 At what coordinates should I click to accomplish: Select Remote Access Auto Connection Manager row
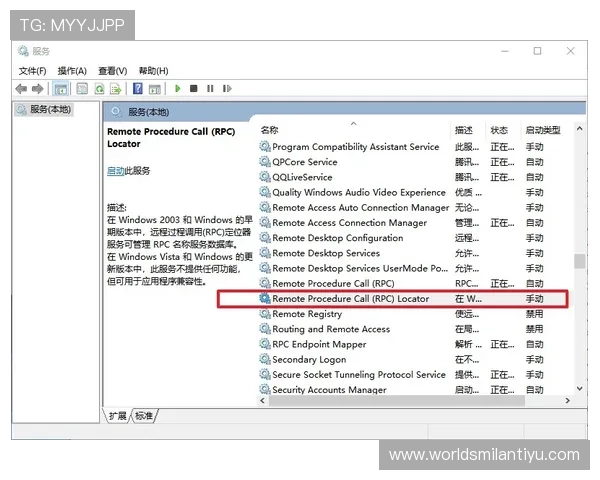click(414, 207)
